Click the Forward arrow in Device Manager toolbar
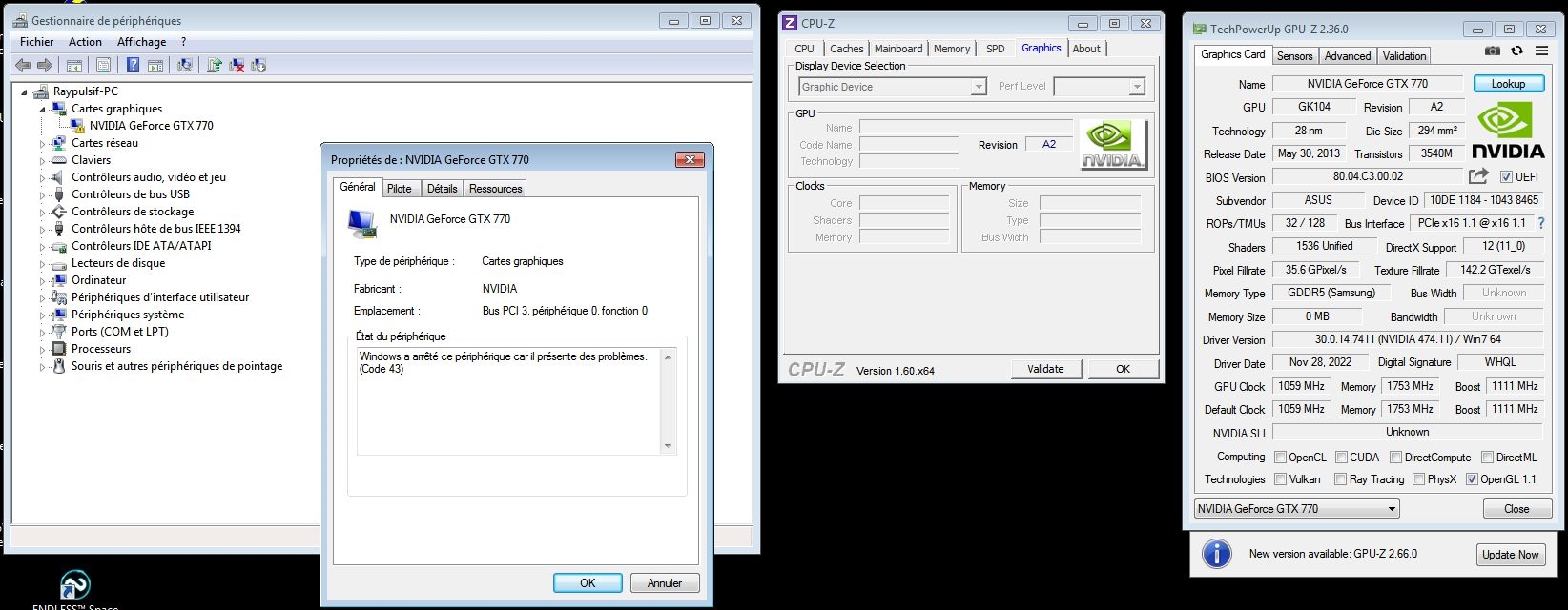 44,65
